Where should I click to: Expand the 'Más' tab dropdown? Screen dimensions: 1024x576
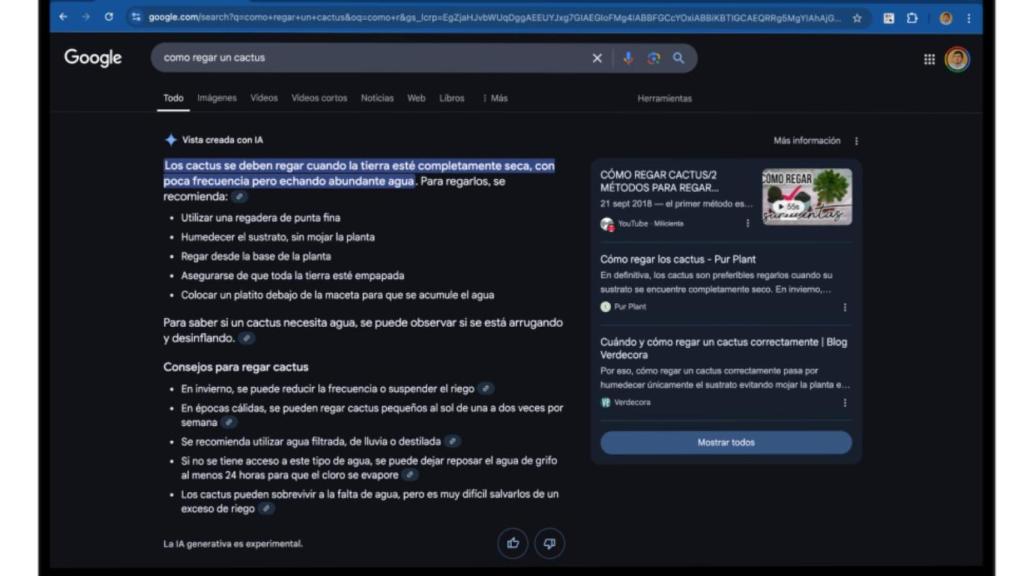tap(496, 98)
